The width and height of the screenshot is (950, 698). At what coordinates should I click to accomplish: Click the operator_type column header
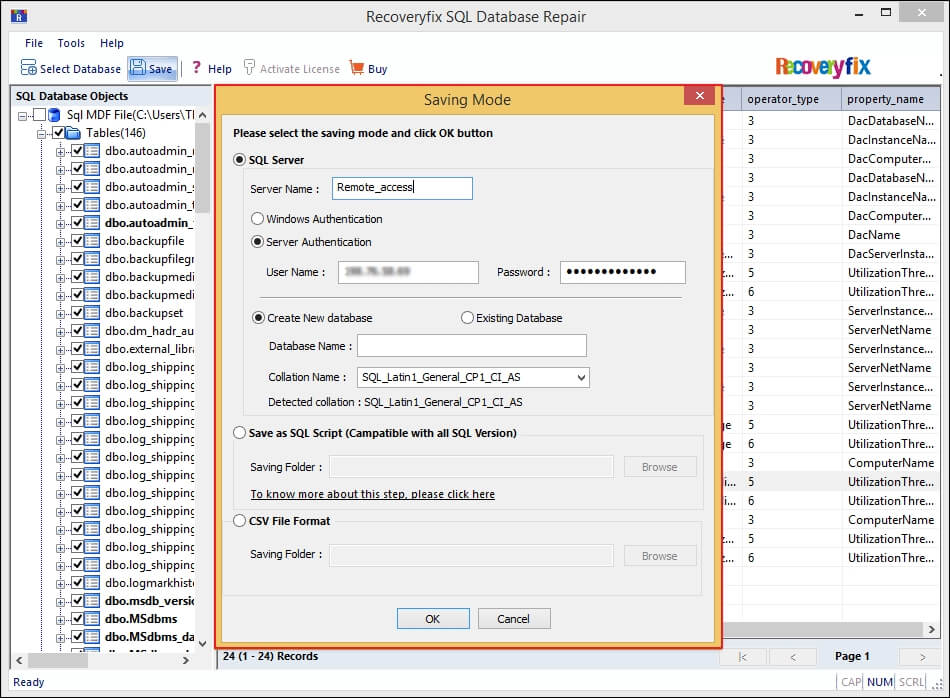pos(791,99)
